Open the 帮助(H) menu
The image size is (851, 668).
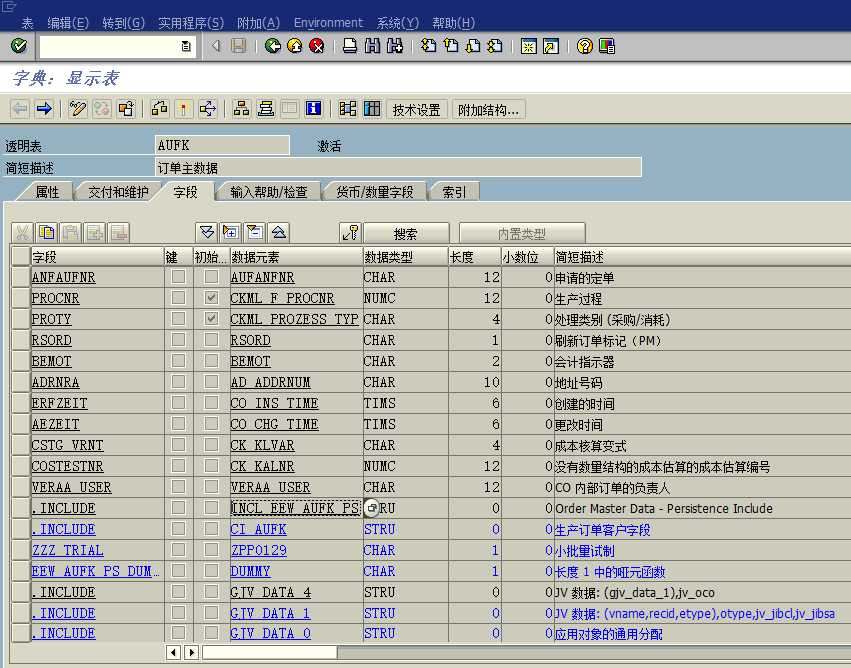tap(453, 23)
